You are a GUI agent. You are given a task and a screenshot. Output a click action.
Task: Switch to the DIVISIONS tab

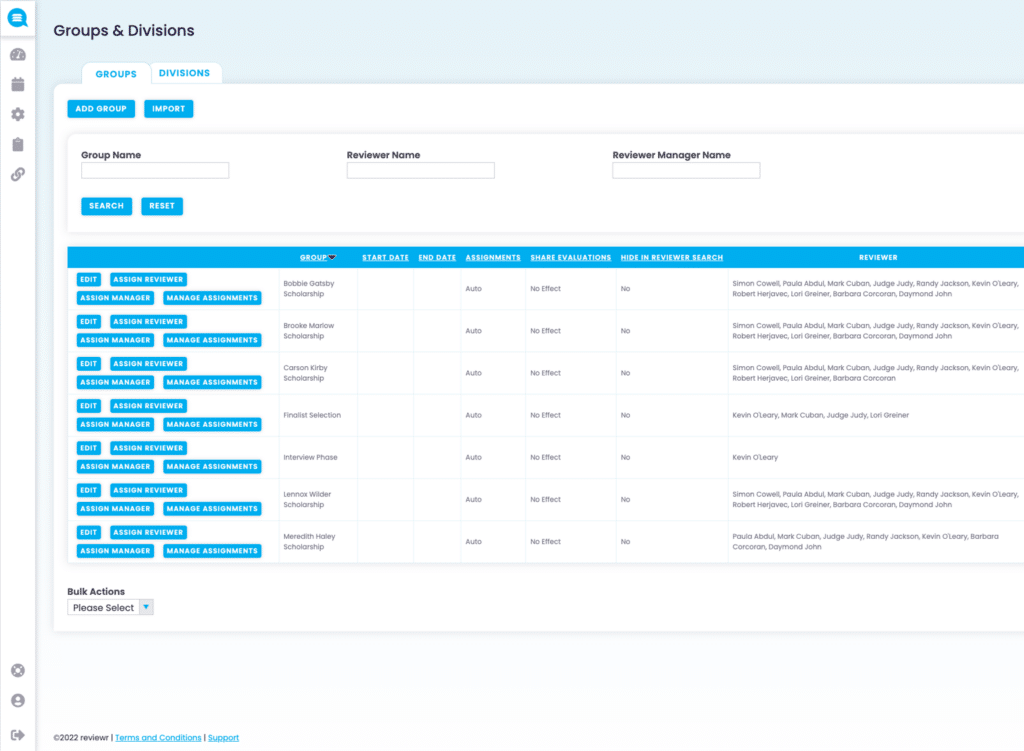[185, 72]
